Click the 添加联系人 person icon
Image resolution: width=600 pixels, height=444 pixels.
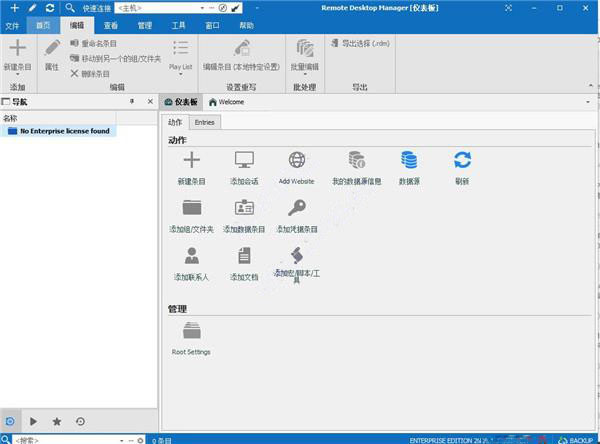click(x=191, y=256)
